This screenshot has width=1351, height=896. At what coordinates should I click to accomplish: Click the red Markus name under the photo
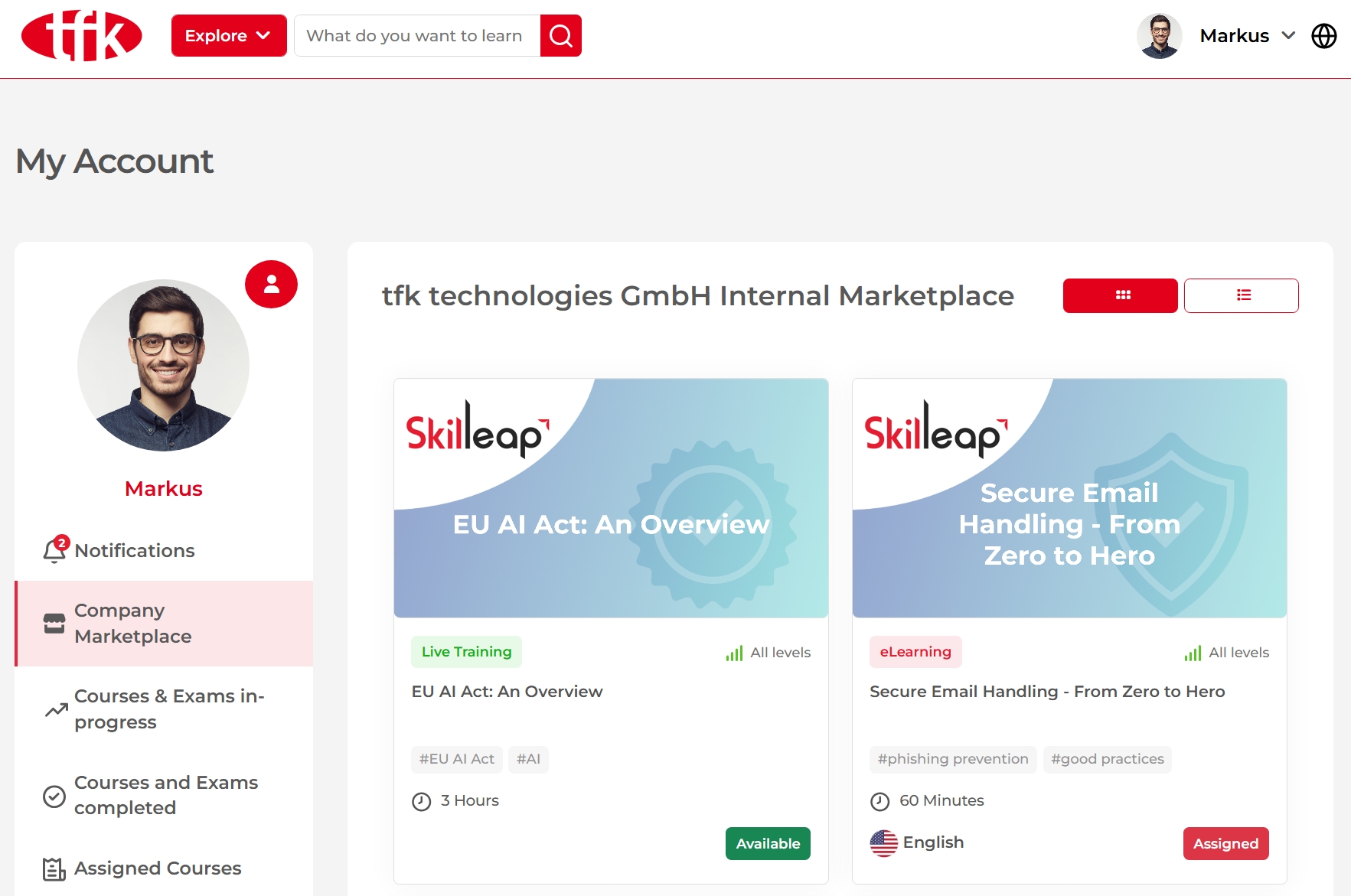tap(164, 489)
